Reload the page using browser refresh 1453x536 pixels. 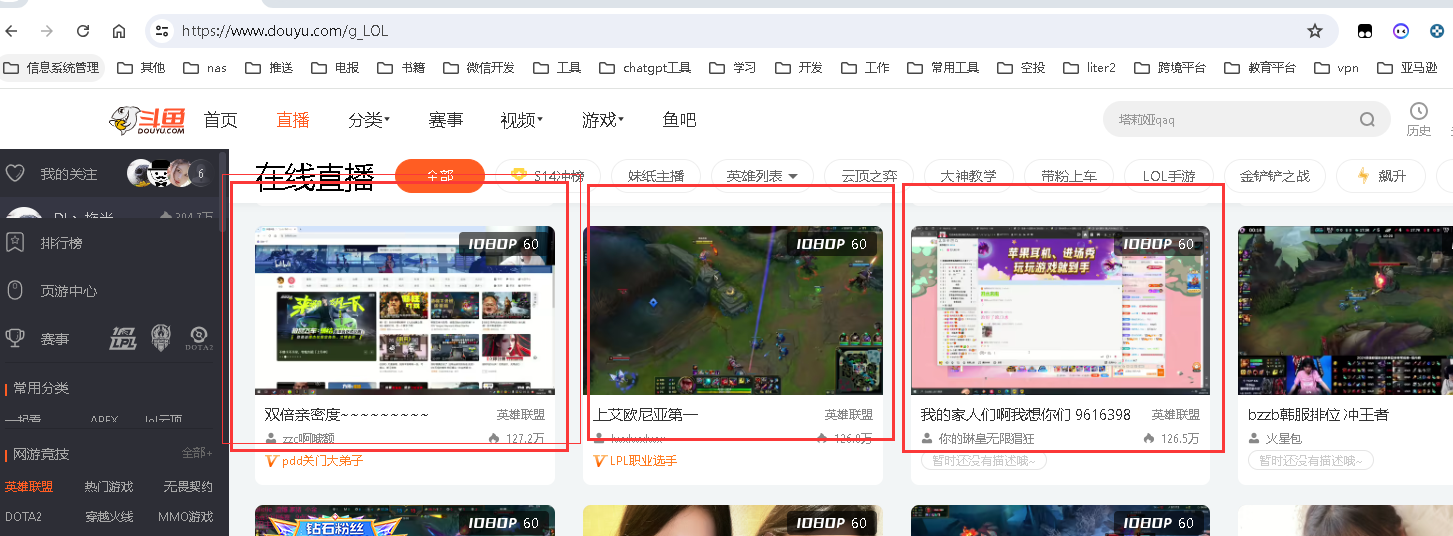click(83, 31)
